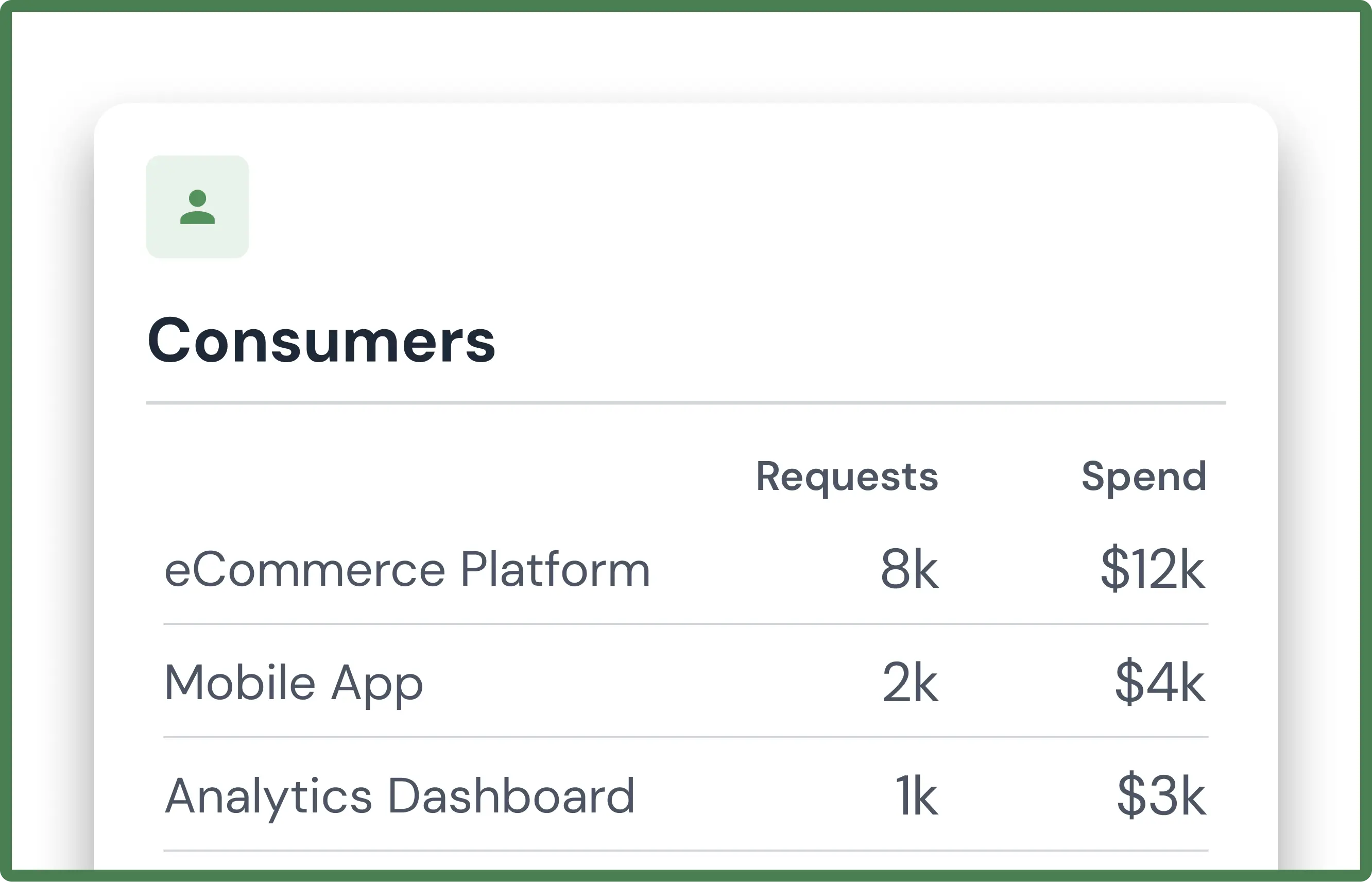Click the separator below Mobile App row
Viewport: 1372px width, 882px height.
pos(685,737)
